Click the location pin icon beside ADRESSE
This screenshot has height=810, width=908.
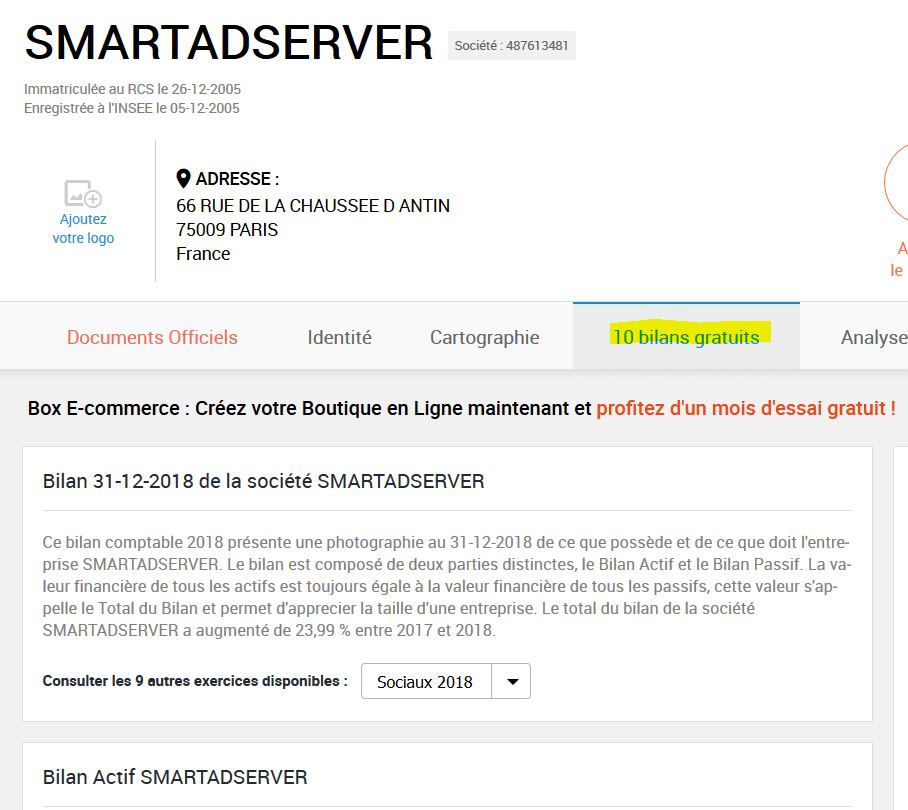183,179
